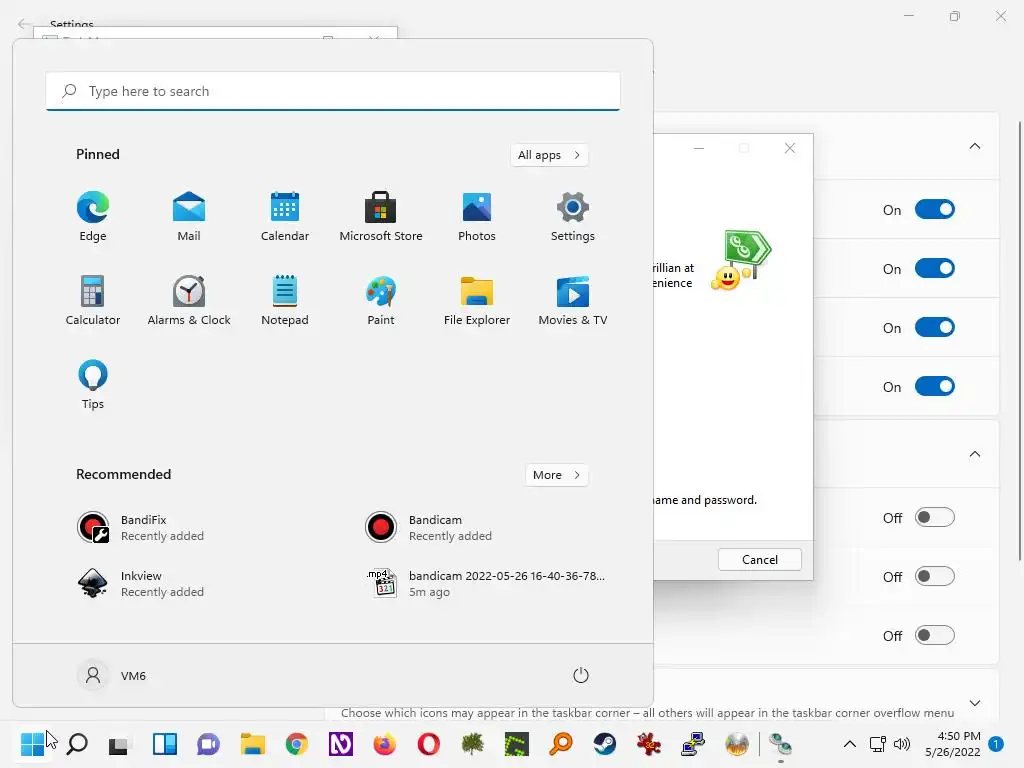This screenshot has width=1024, height=768.
Task: Open the Widgets taskbar button
Action: [x=165, y=744]
